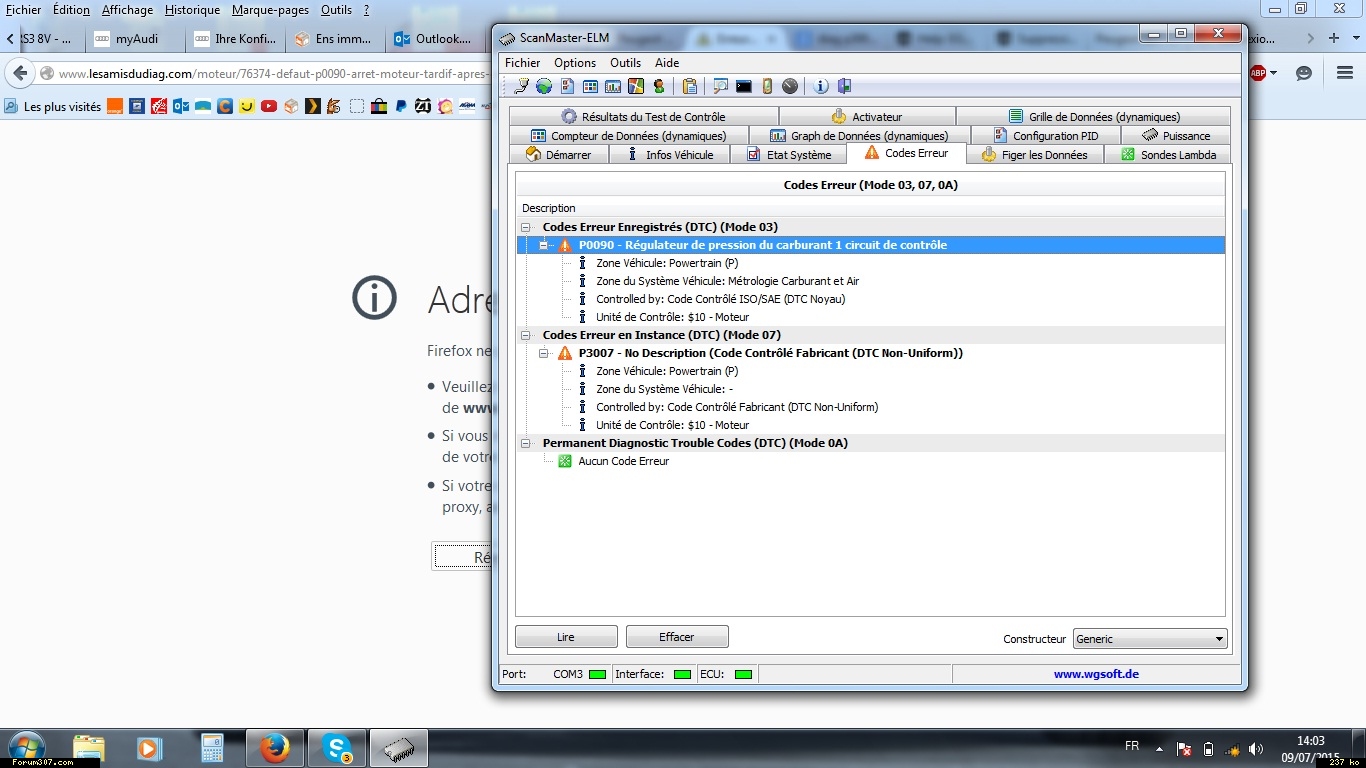Click the magnifier search icon in toolbar
Viewport: 1366px width, 768px height.
[x=720, y=87]
